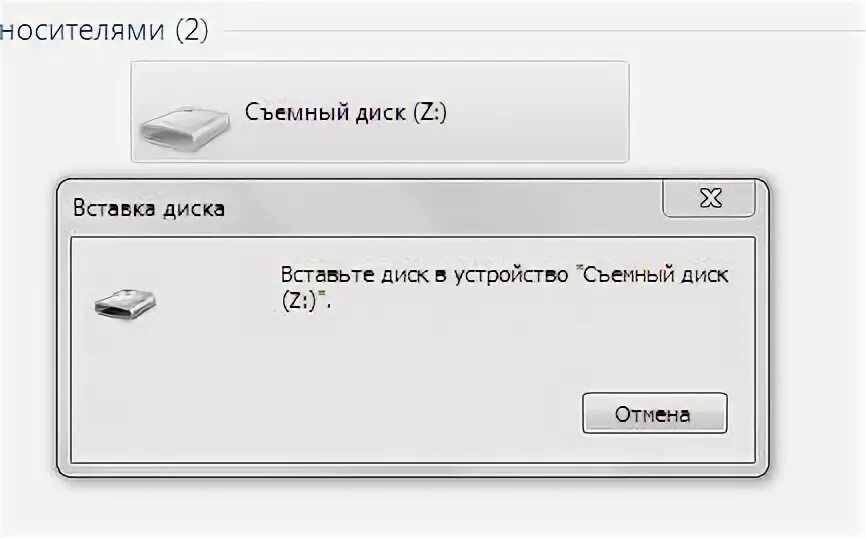
Task: Click empty Explorer area left of the drive tile
Action: coord(64,112)
